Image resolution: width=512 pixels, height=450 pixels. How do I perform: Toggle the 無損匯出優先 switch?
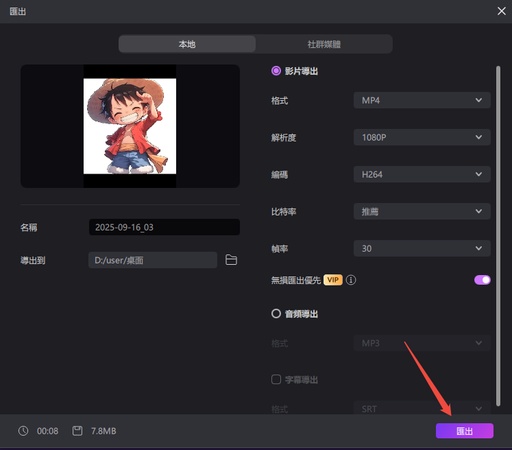[482, 280]
